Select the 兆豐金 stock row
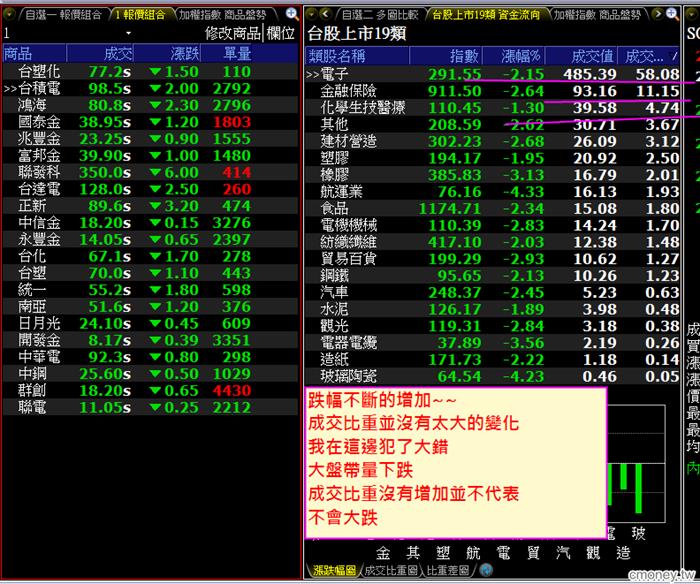700x584 pixels. pyautogui.click(x=150, y=139)
